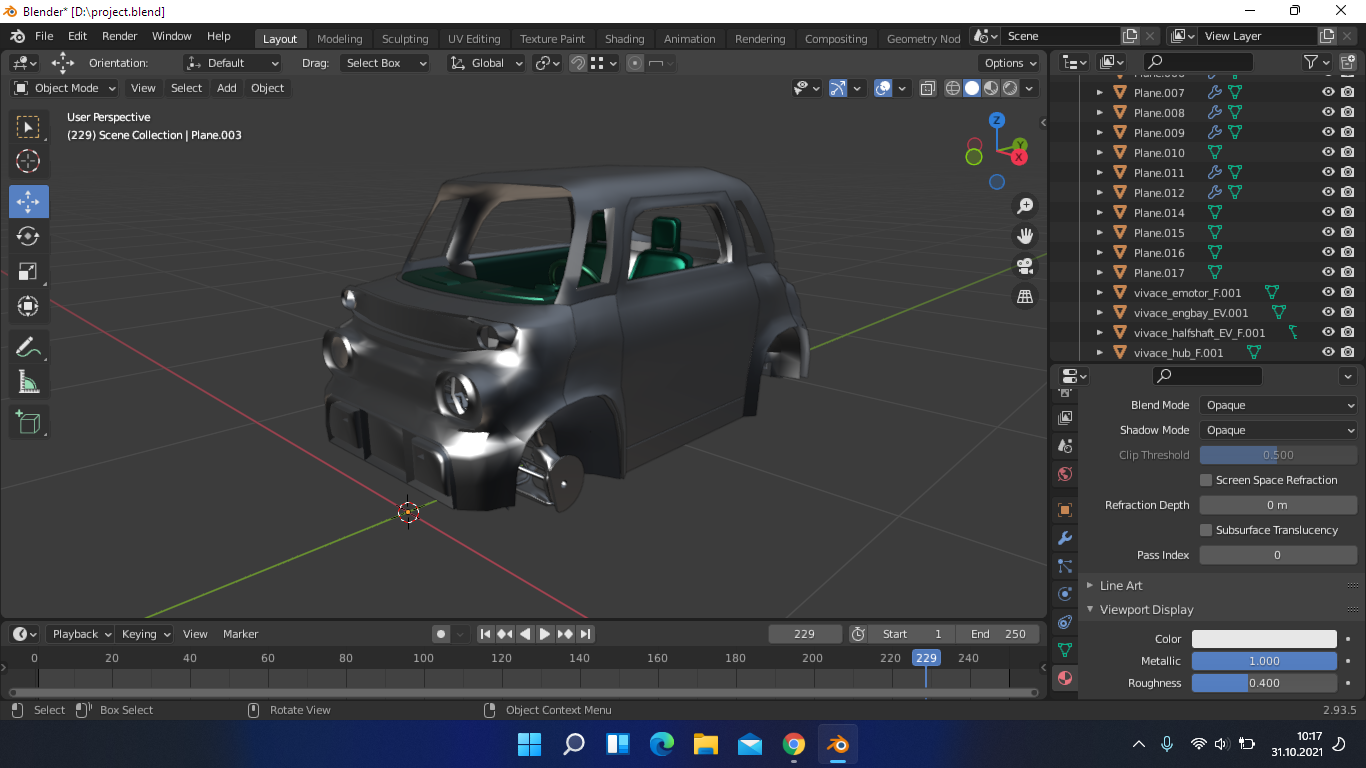Select the Rotate tool
Image resolution: width=1366 pixels, height=768 pixels.
(x=28, y=236)
